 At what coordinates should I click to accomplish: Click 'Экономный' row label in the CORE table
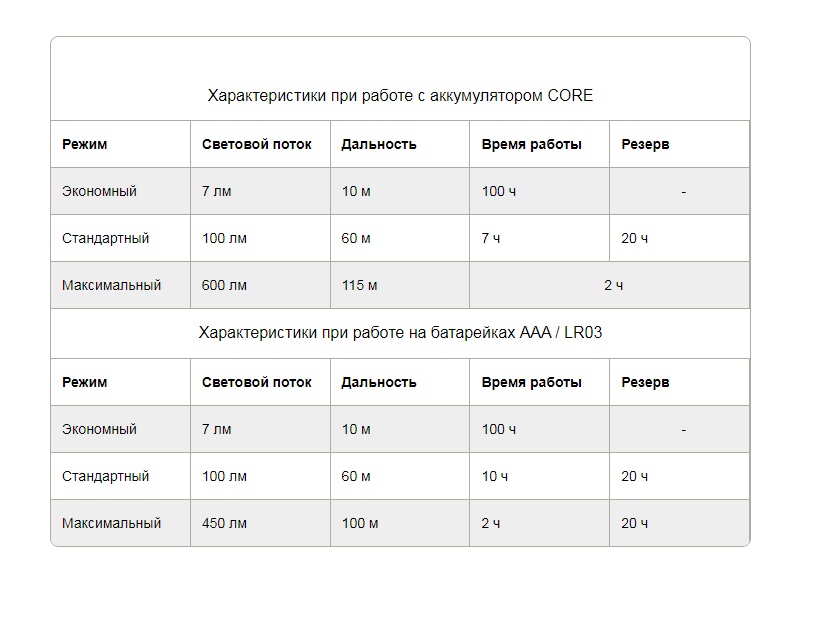(99, 191)
